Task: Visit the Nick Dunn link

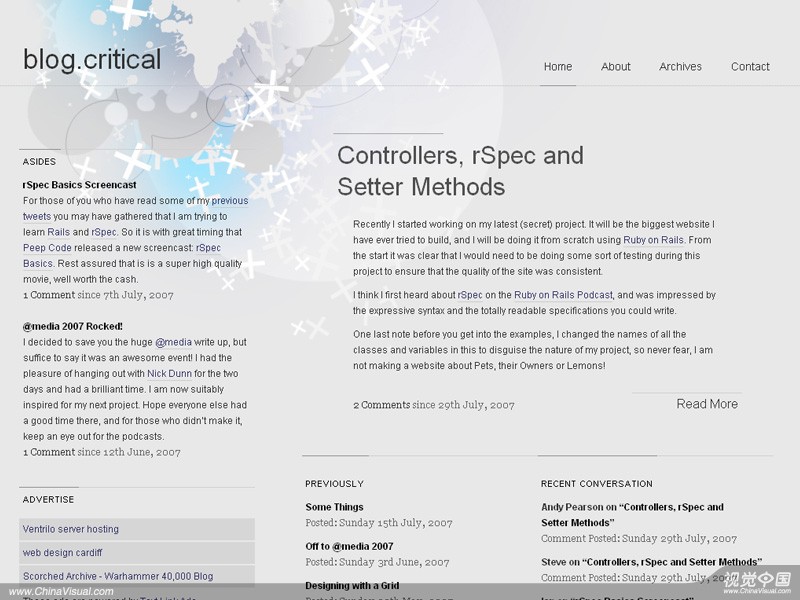Action: point(169,373)
